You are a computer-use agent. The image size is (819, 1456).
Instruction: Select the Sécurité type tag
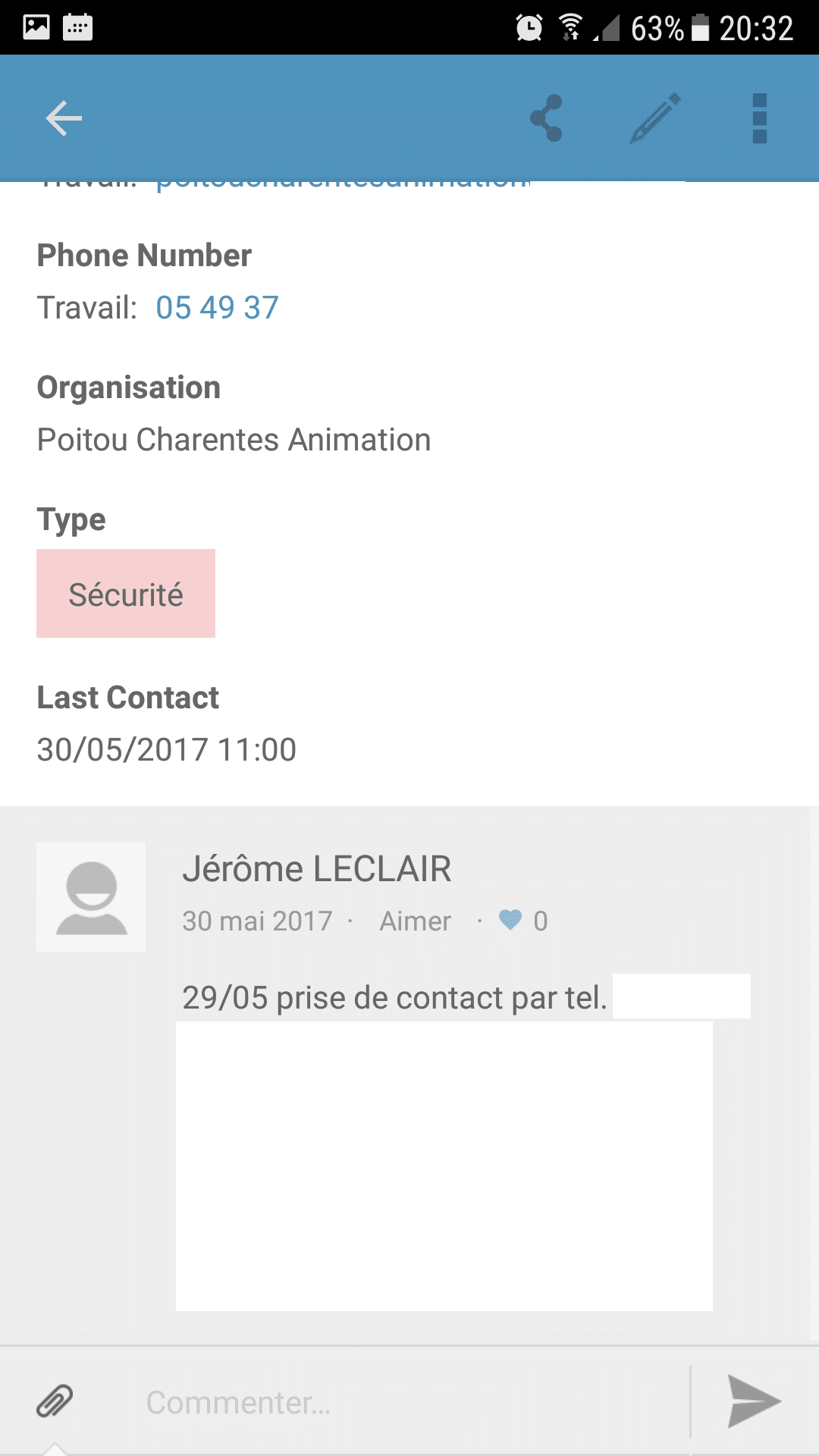[x=126, y=594]
